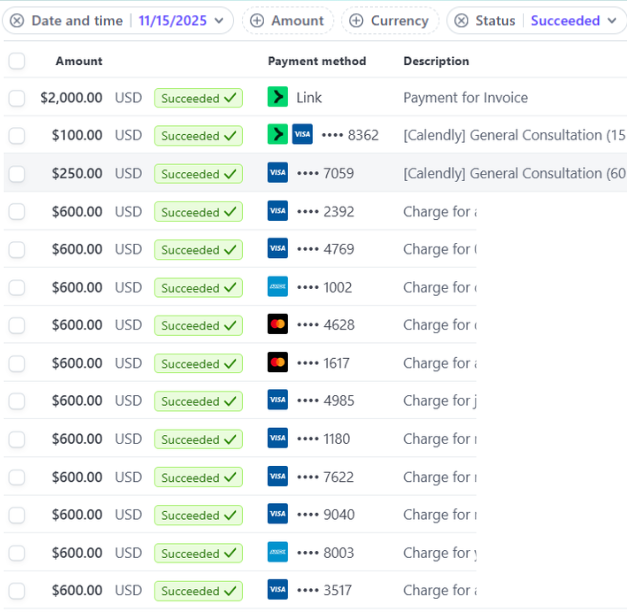Click Visa icon next to 1180
This screenshot has width=627, height=612.
[x=278, y=438]
